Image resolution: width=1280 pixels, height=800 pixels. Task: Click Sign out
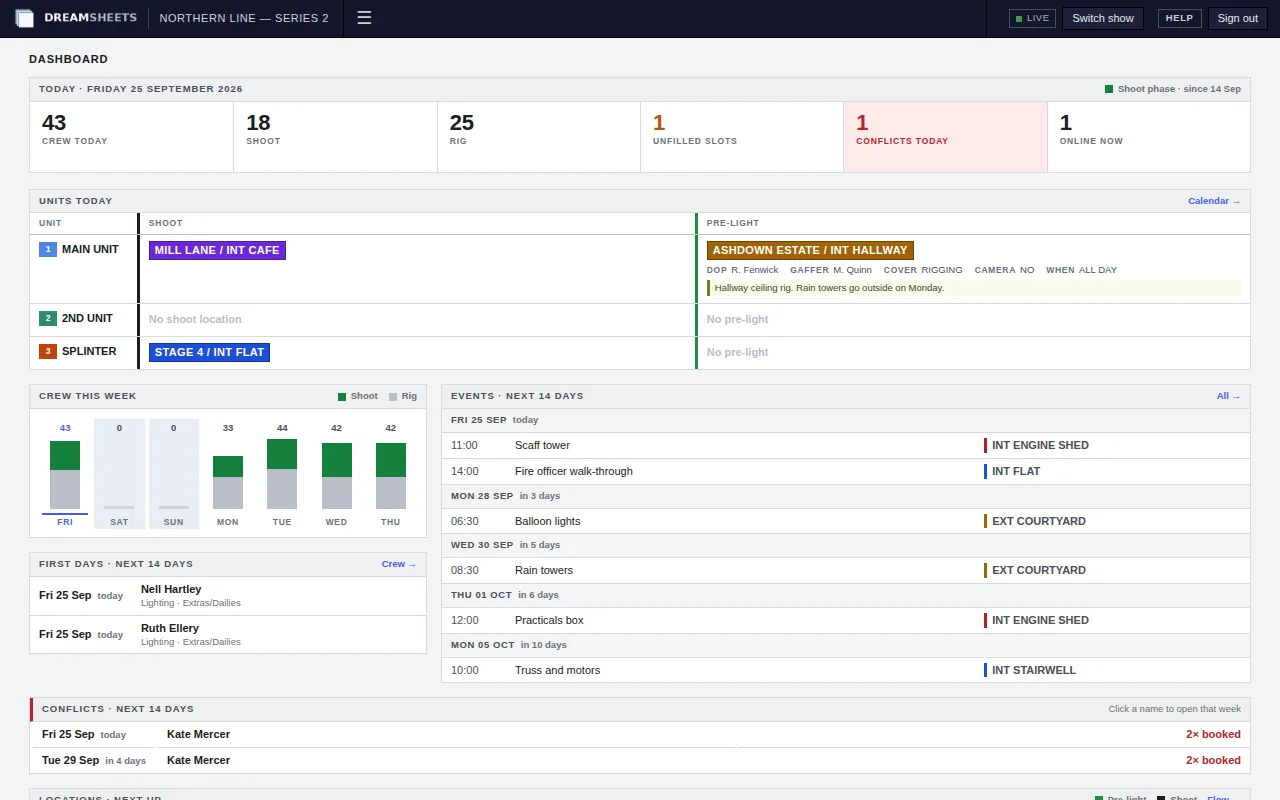1238,18
